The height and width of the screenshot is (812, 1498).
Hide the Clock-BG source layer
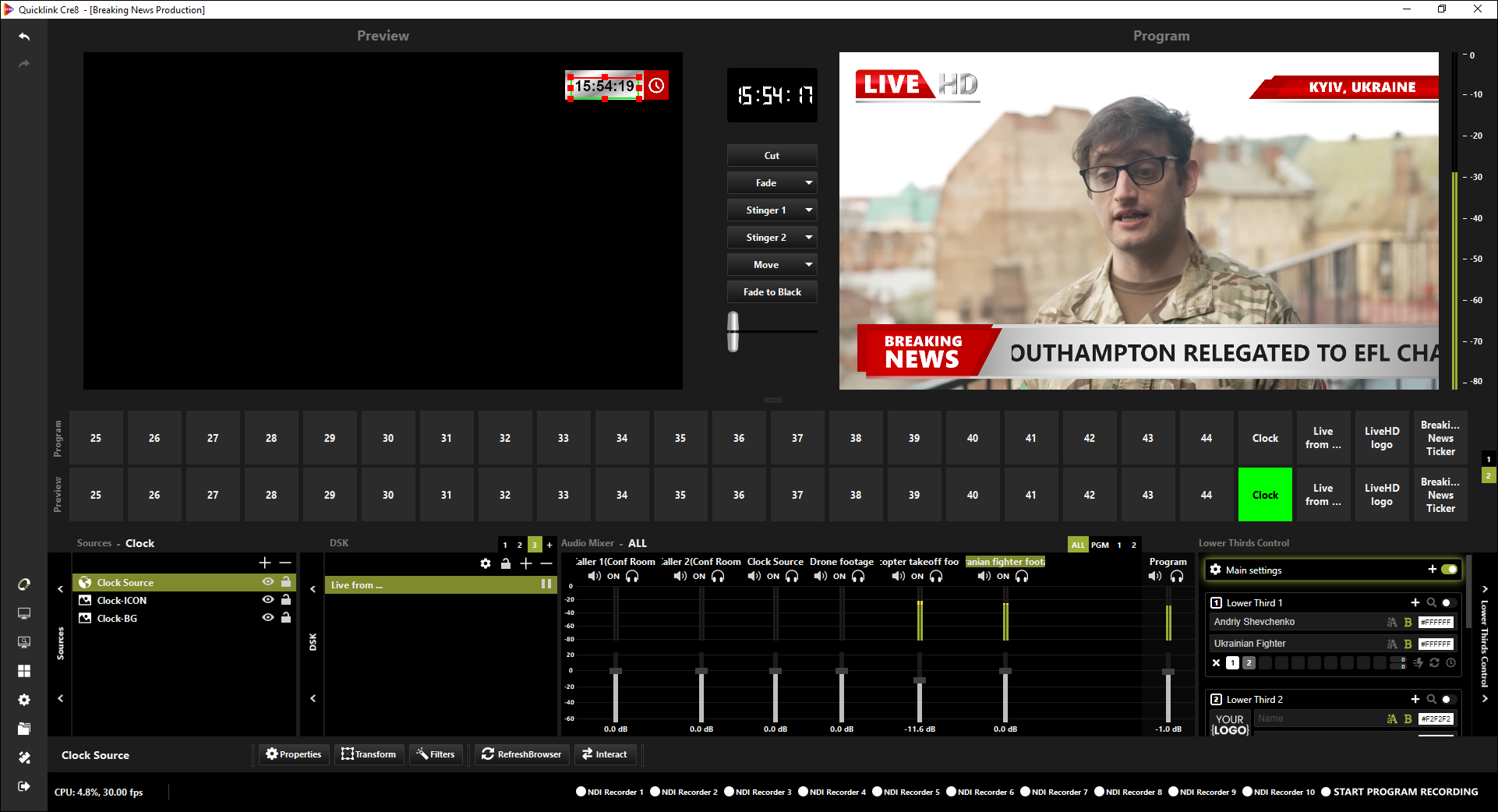268,618
